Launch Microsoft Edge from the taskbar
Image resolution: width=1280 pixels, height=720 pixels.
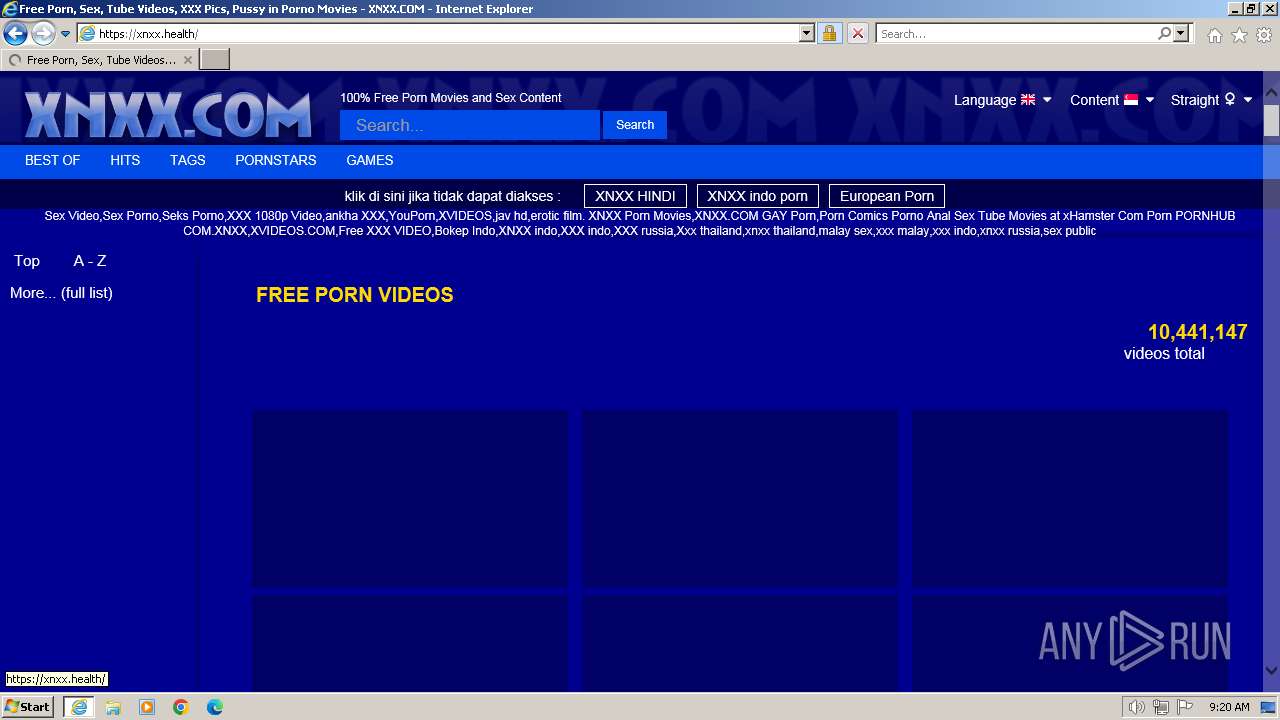[x=215, y=707]
